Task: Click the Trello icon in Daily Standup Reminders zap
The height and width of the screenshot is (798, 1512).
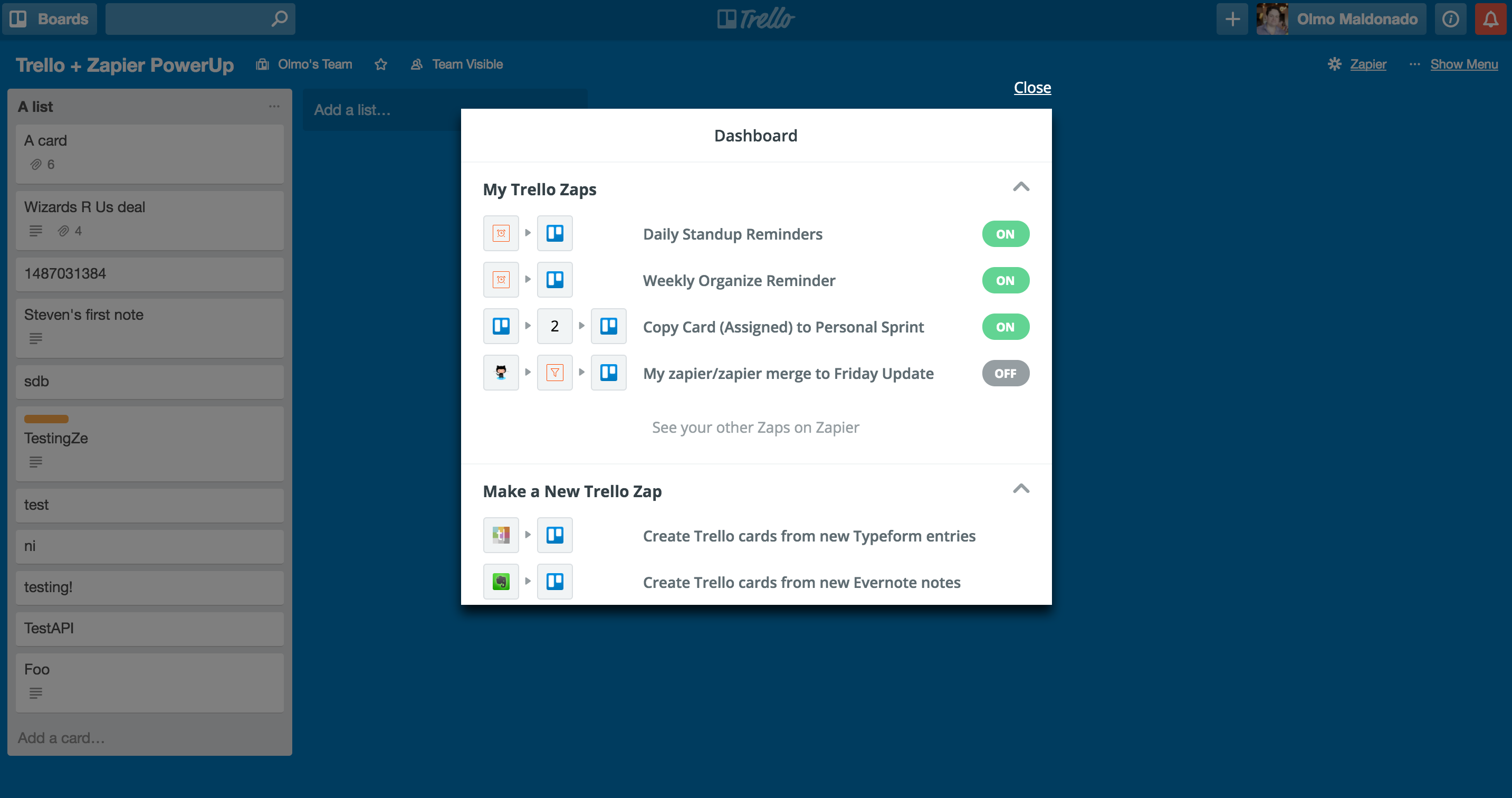Action: [554, 234]
